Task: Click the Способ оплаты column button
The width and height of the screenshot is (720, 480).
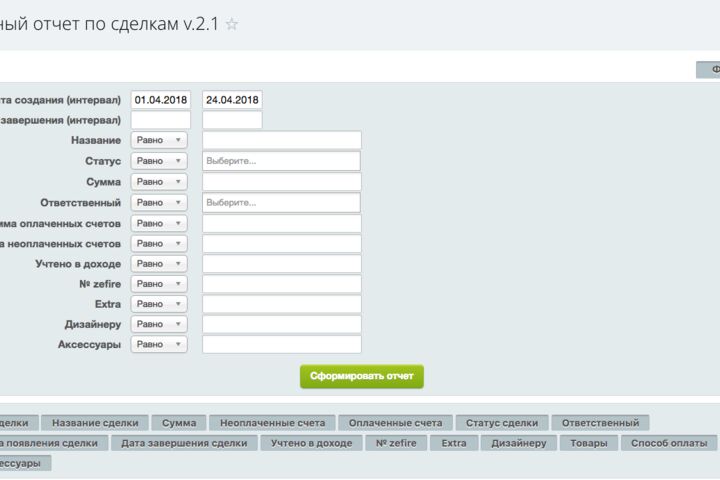Action: coord(669,443)
